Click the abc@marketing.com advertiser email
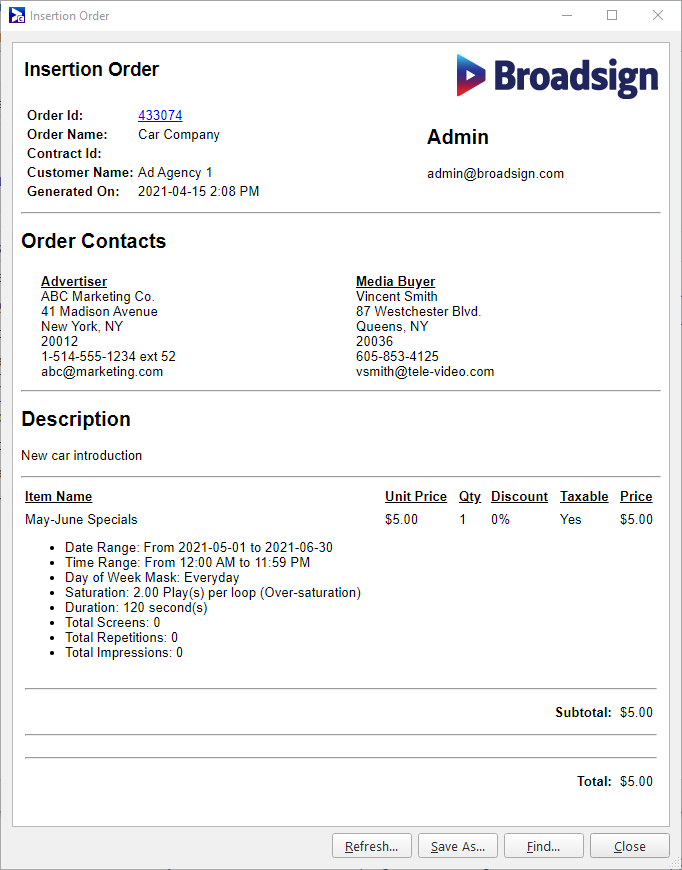Image resolution: width=682 pixels, height=870 pixels. [x=102, y=372]
